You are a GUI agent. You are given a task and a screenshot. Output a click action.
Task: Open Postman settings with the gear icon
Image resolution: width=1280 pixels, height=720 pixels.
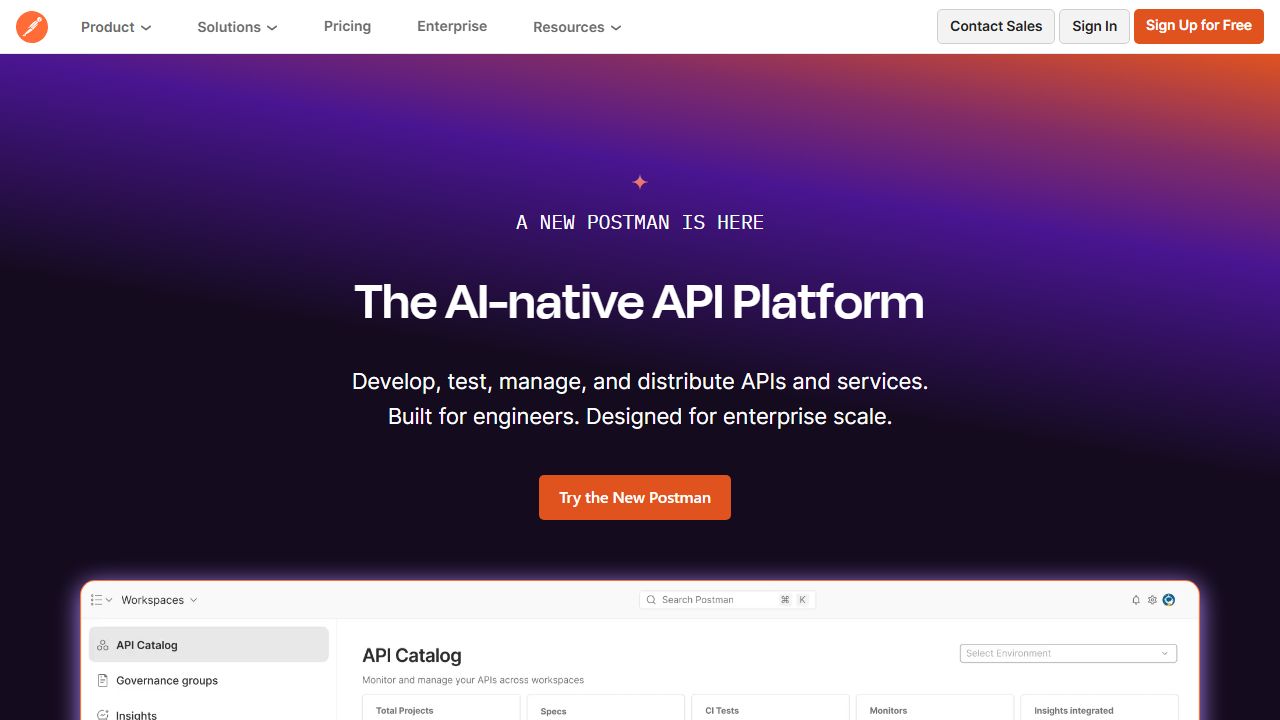tap(1152, 599)
